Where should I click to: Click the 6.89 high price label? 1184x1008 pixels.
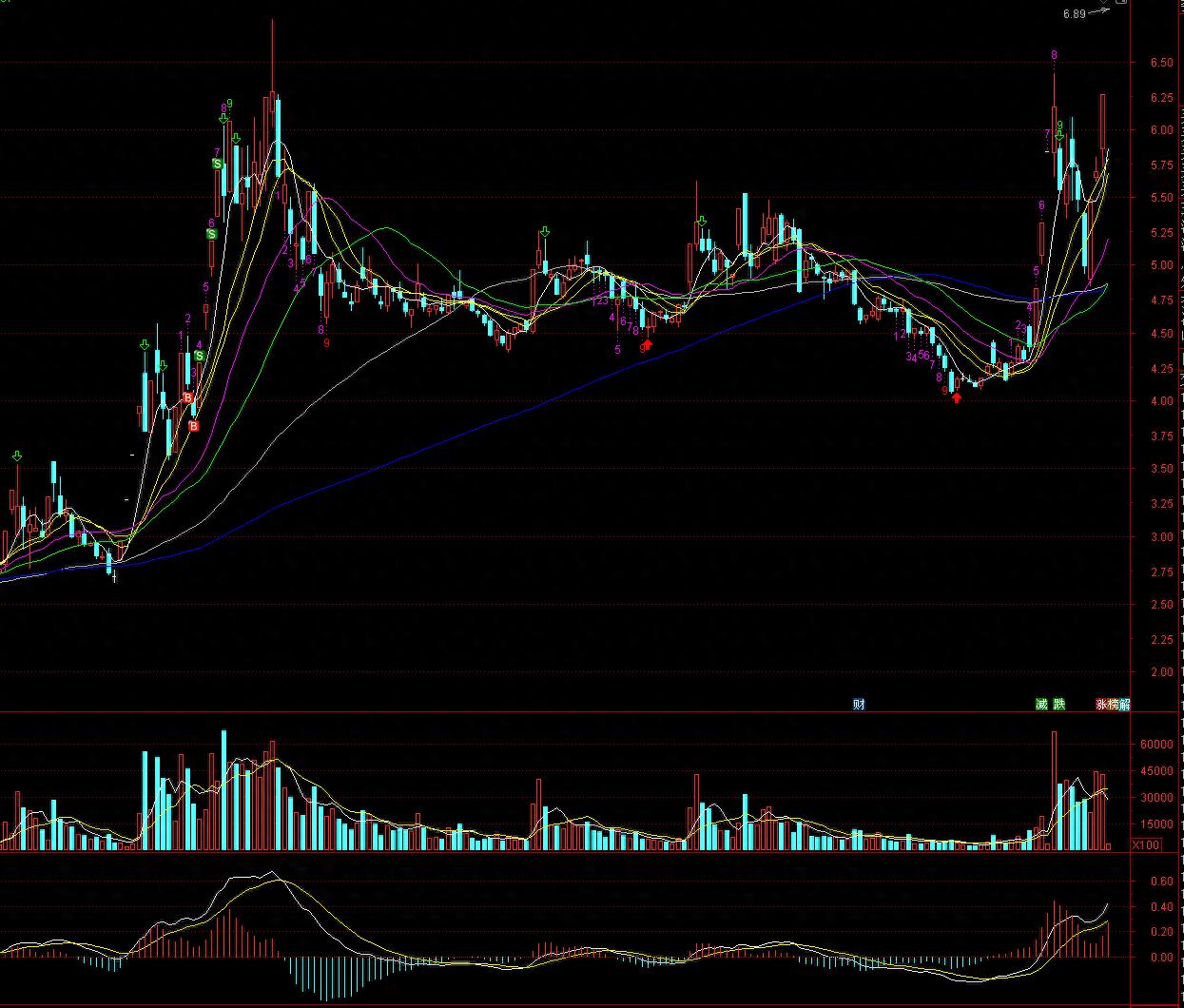point(1074,14)
